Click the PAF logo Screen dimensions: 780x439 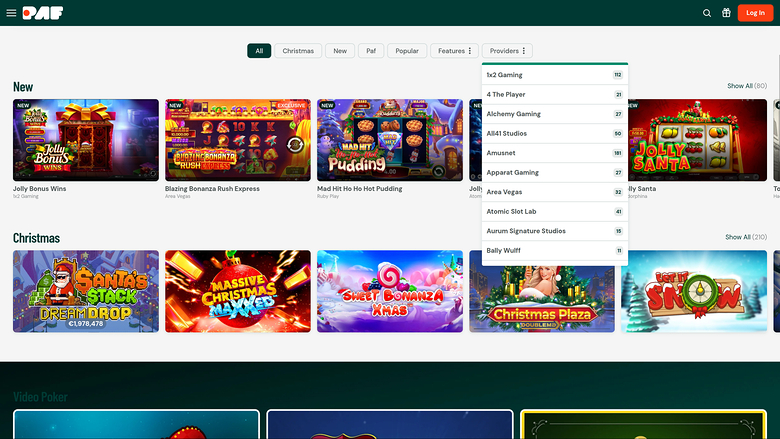click(43, 13)
